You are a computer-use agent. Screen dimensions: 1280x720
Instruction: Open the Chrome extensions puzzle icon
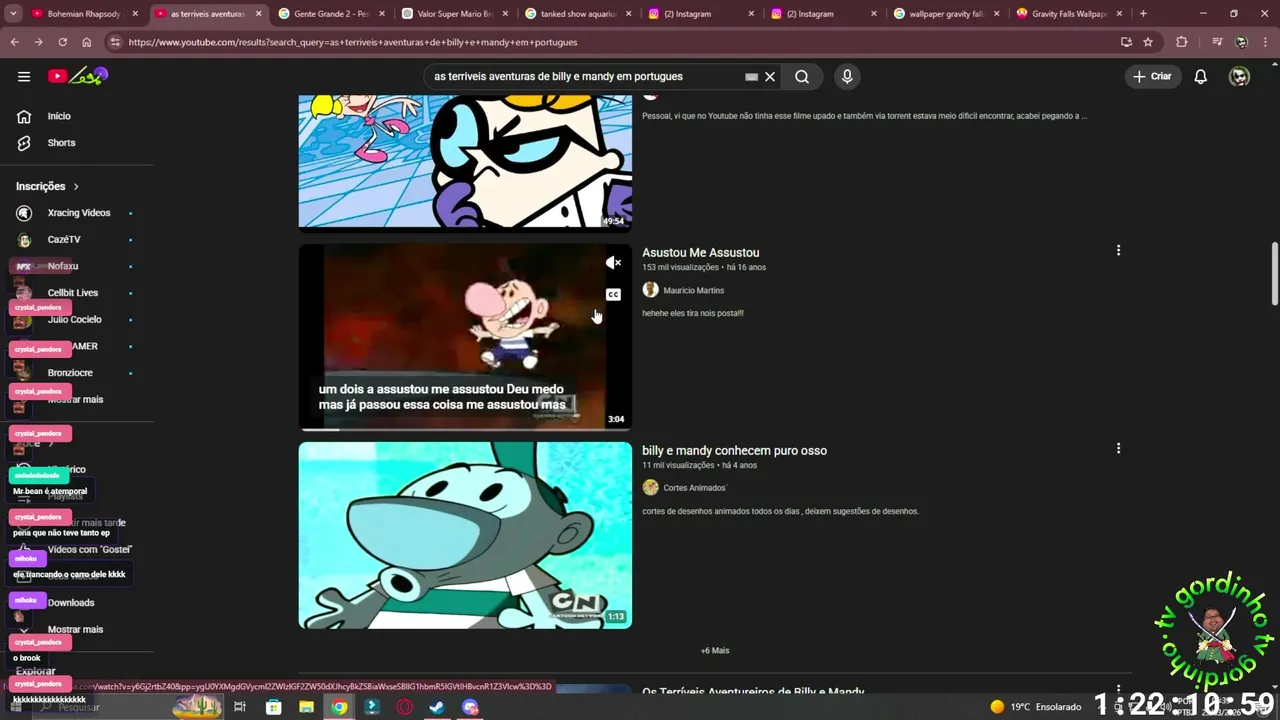(1182, 42)
